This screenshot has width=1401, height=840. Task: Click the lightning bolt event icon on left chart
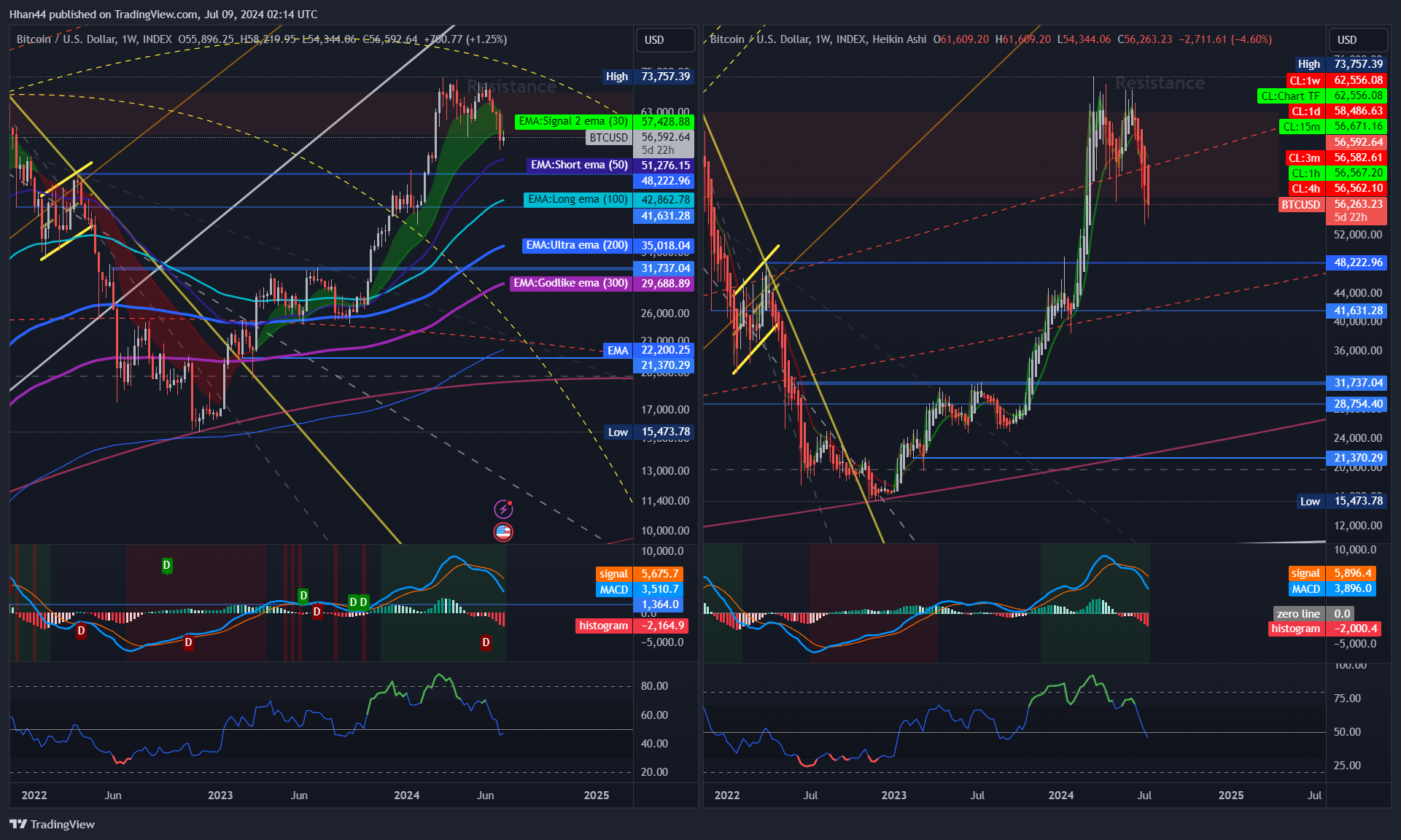(503, 508)
